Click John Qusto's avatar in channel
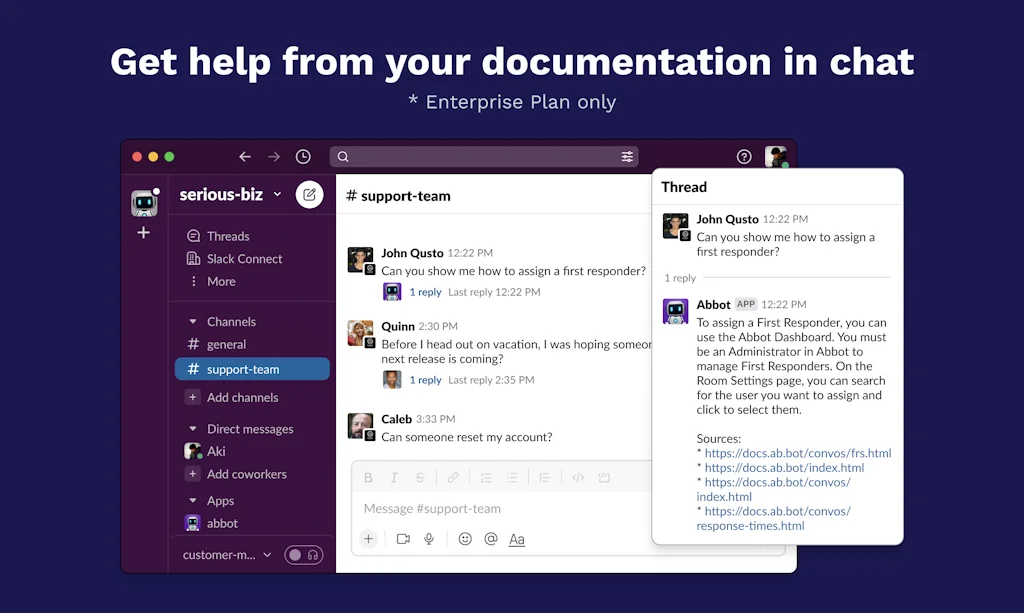This screenshot has width=1024, height=613. pos(360,260)
